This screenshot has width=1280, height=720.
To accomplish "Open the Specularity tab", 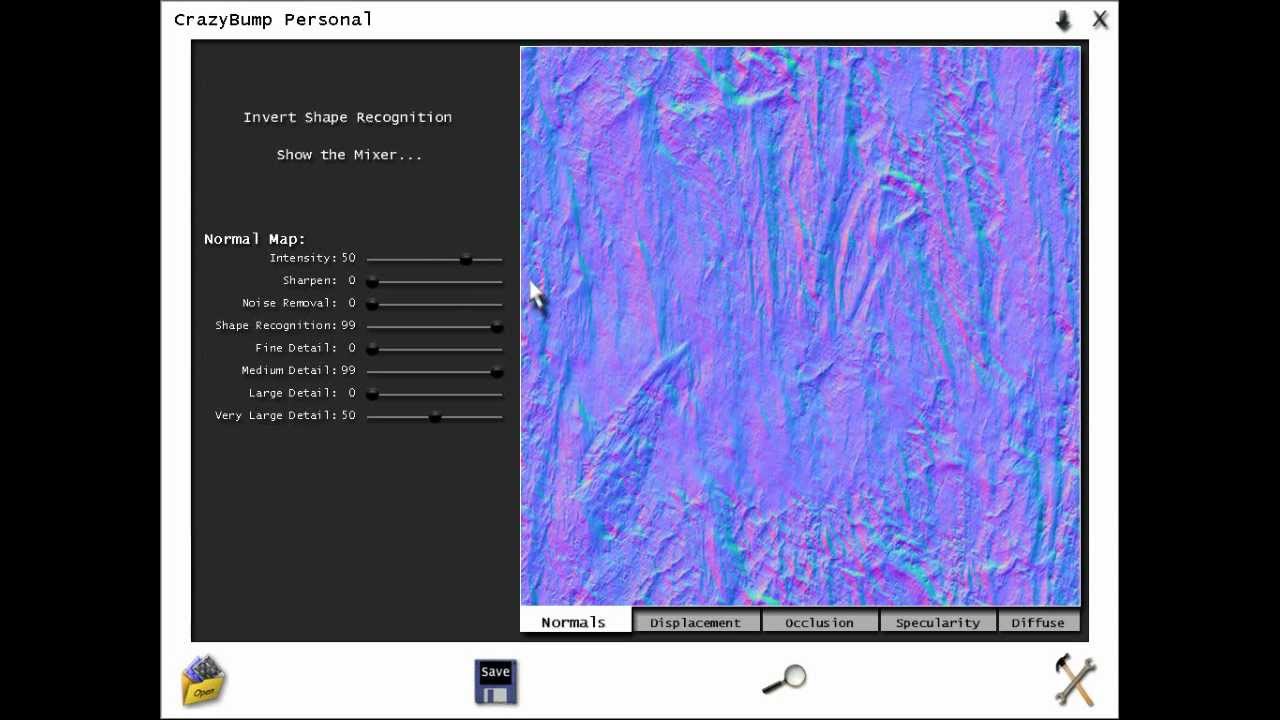I will [937, 622].
